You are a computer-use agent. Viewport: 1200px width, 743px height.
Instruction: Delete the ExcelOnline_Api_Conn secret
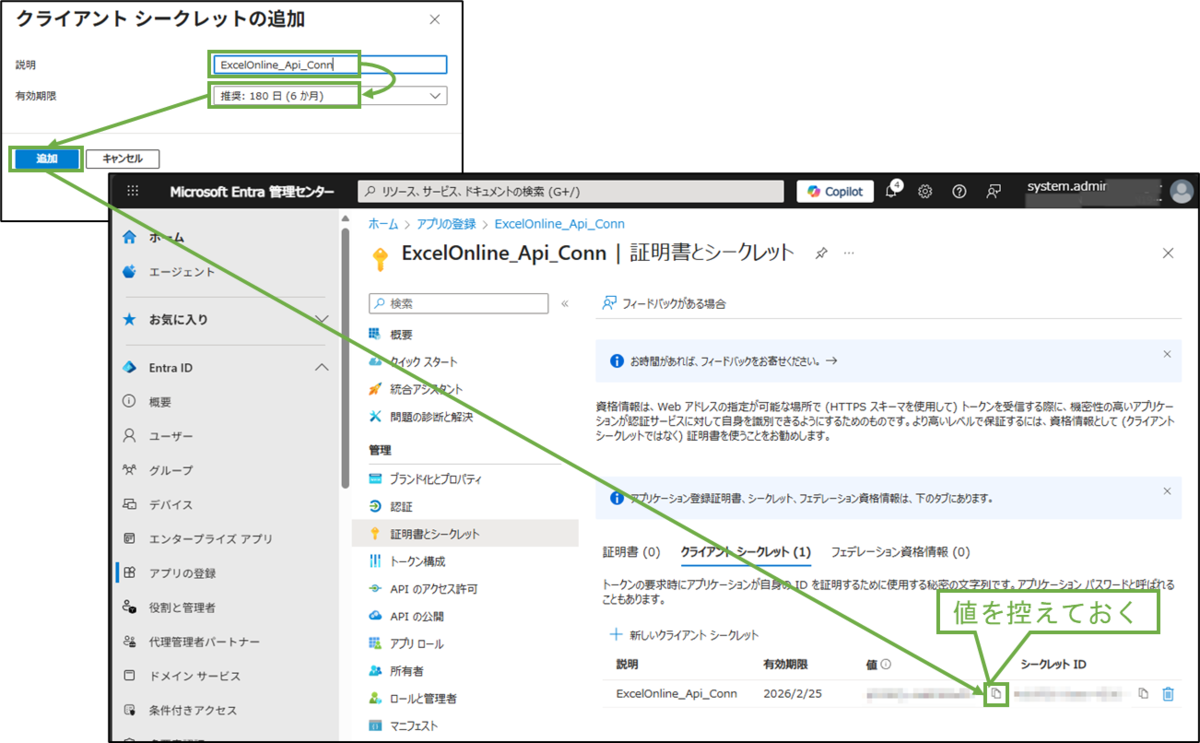(x=1168, y=693)
